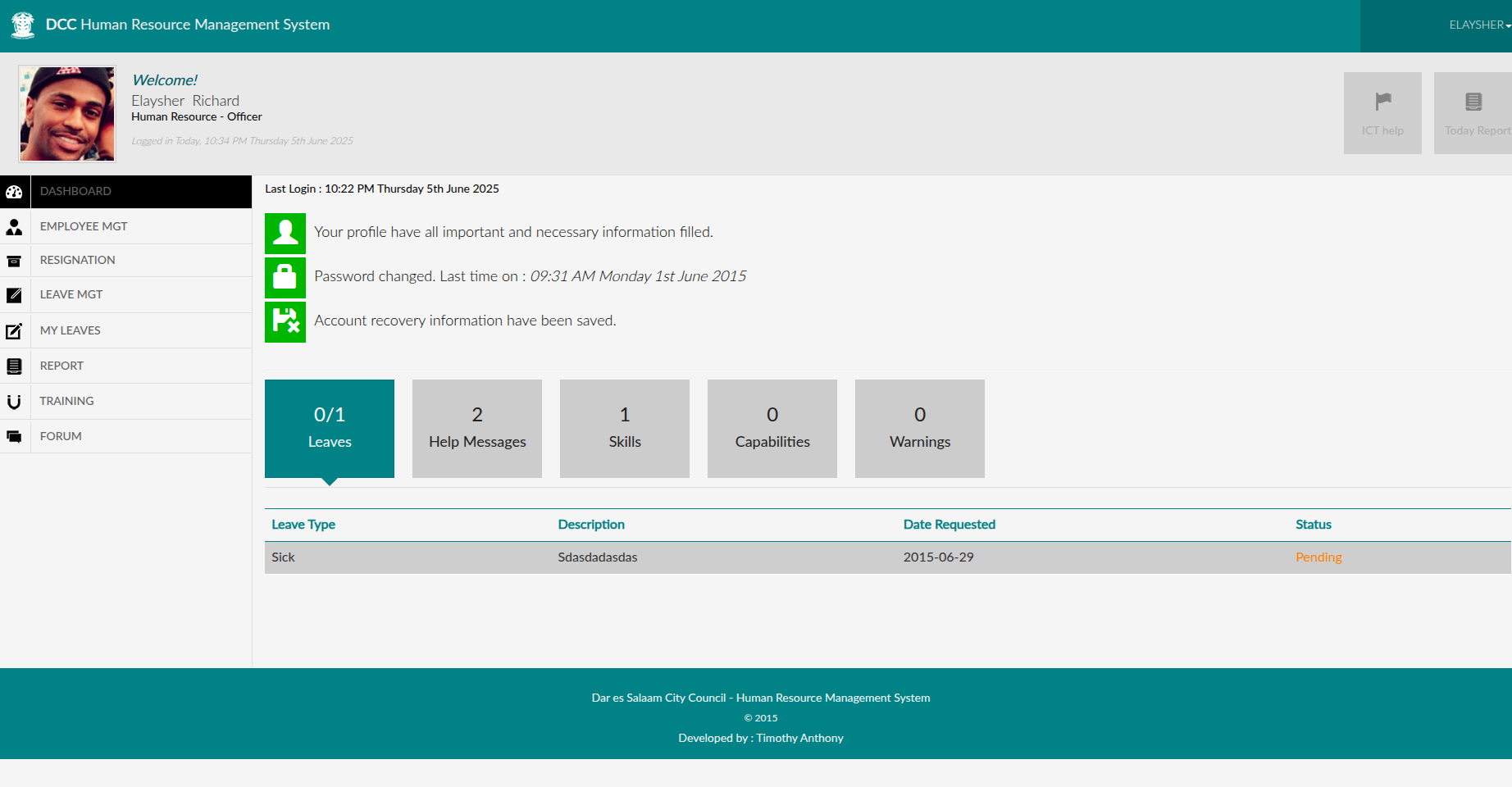Open the Today Report button
This screenshot has width=1512, height=787.
pos(1473,113)
